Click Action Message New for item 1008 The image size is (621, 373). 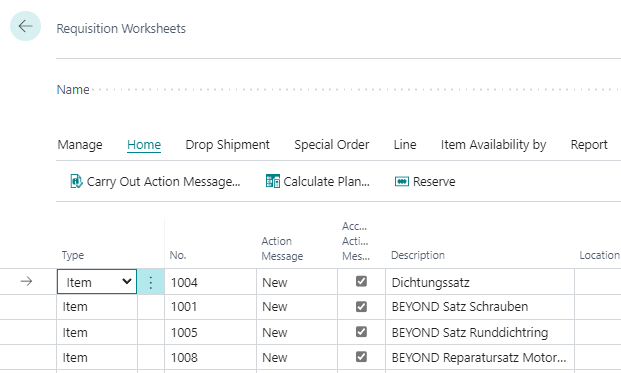(x=297, y=357)
